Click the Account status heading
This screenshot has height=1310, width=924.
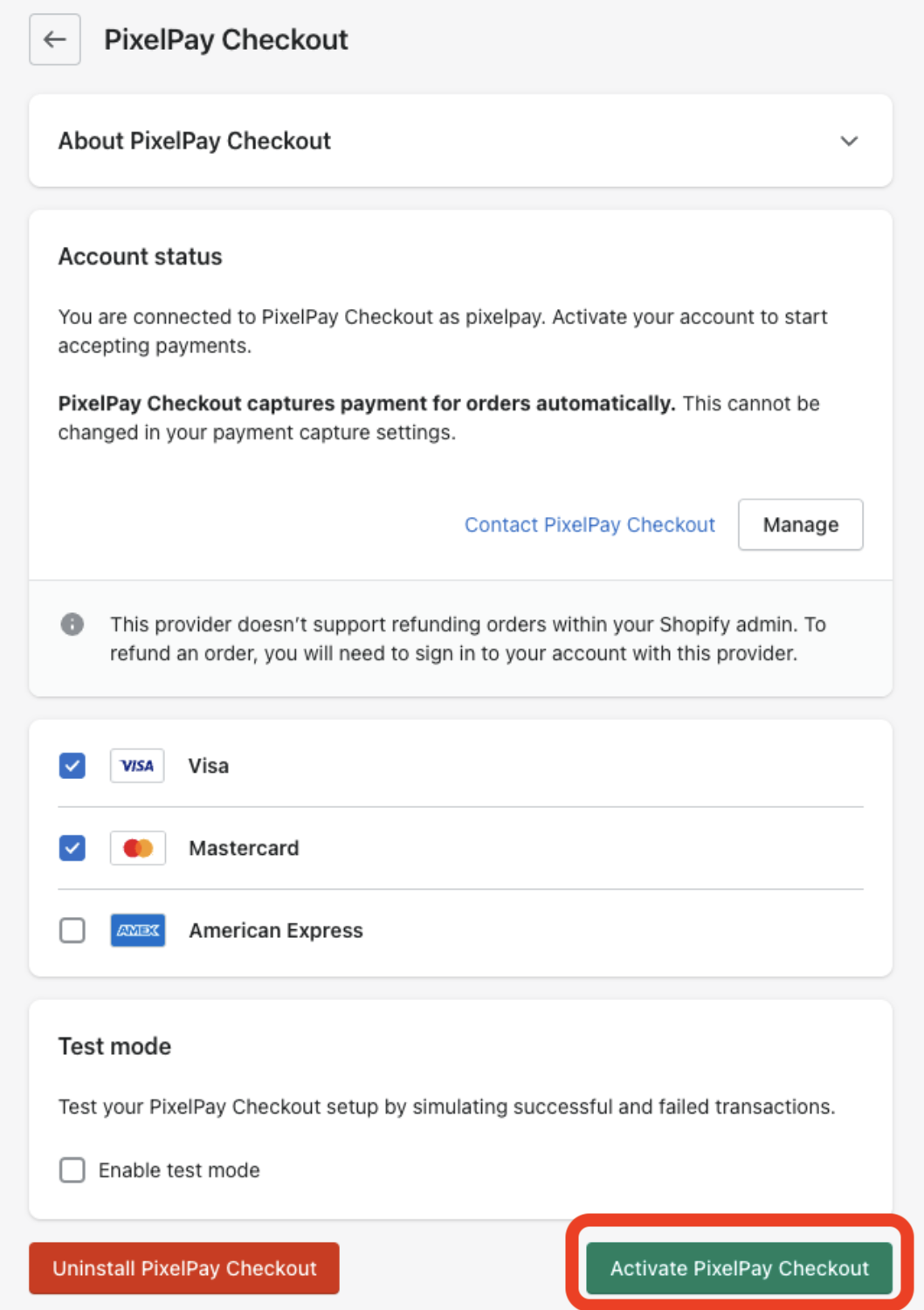[141, 257]
